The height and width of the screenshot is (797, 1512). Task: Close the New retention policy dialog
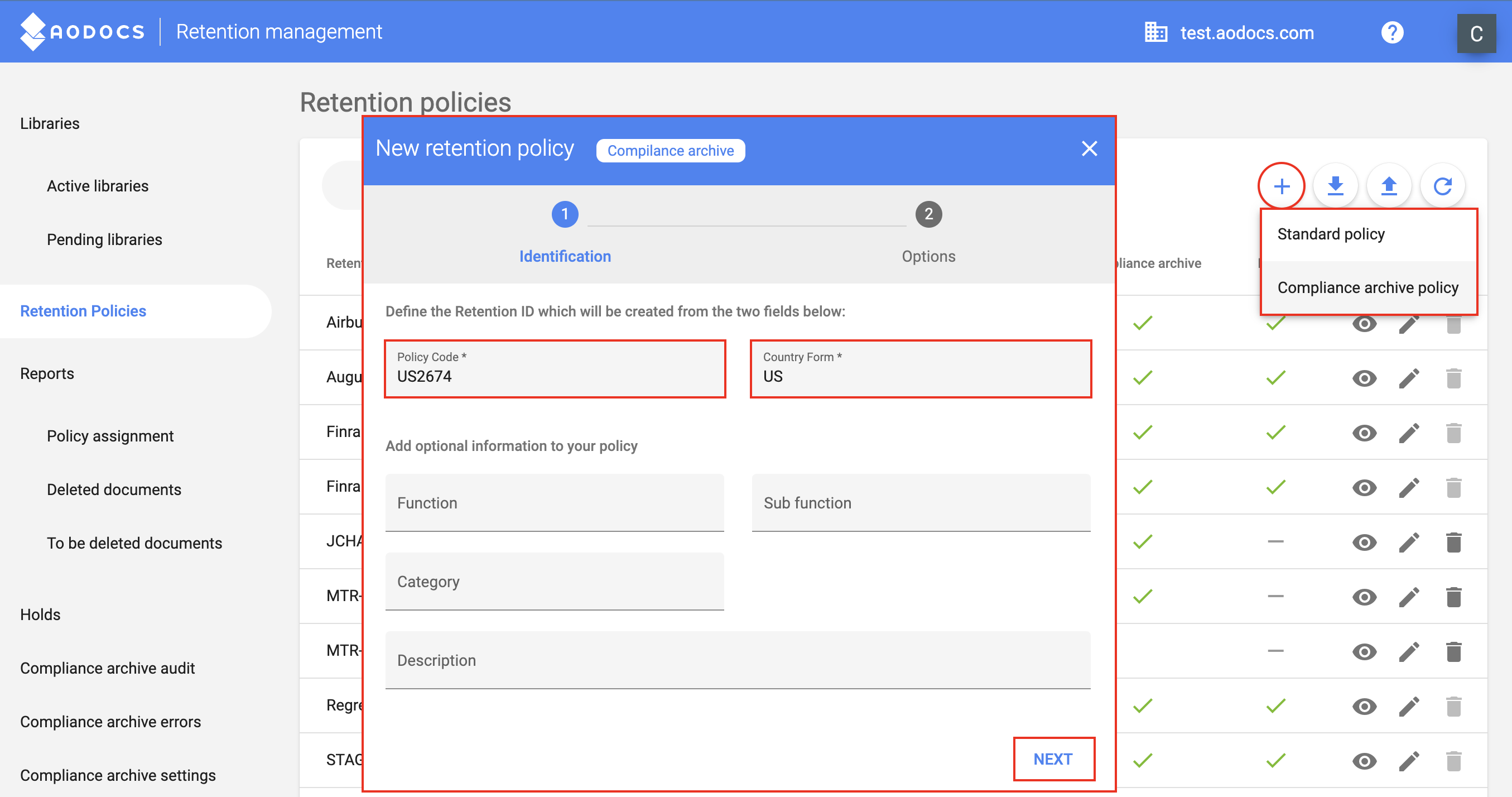[x=1089, y=148]
